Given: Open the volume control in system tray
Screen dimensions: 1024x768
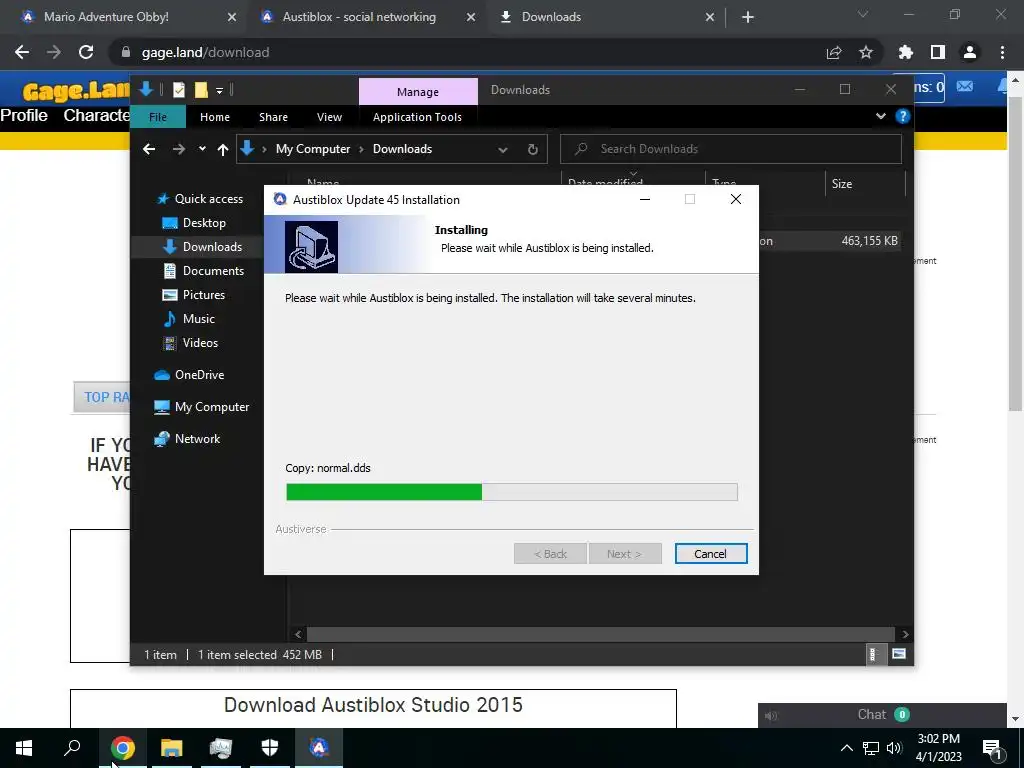Looking at the screenshot, I should [894, 748].
